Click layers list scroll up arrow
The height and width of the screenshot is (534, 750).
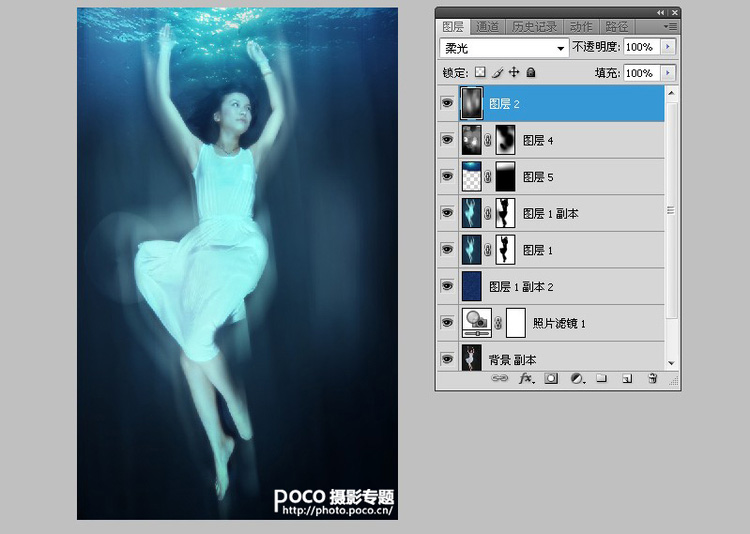(x=671, y=93)
